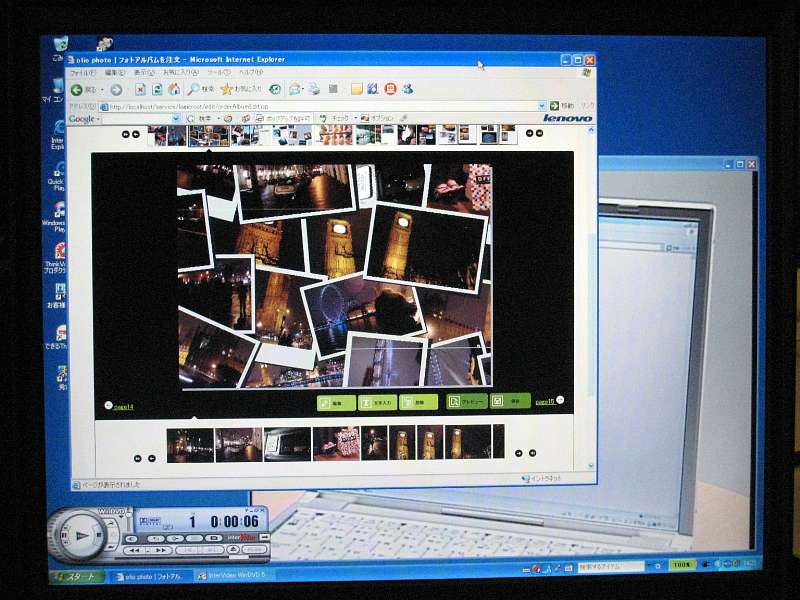Click the red round toolbar icon
The image size is (800, 600).
click(x=390, y=89)
